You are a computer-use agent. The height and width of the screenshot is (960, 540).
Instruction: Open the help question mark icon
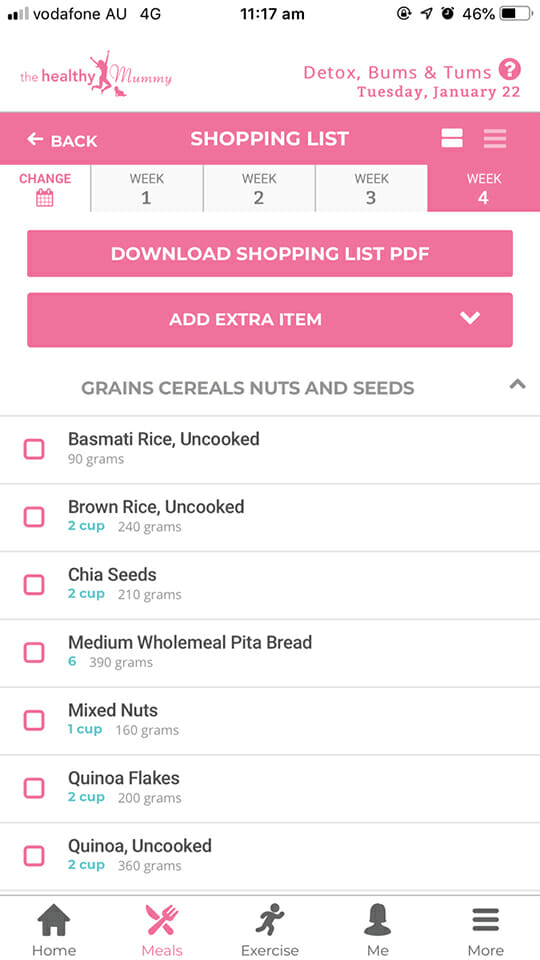point(509,69)
